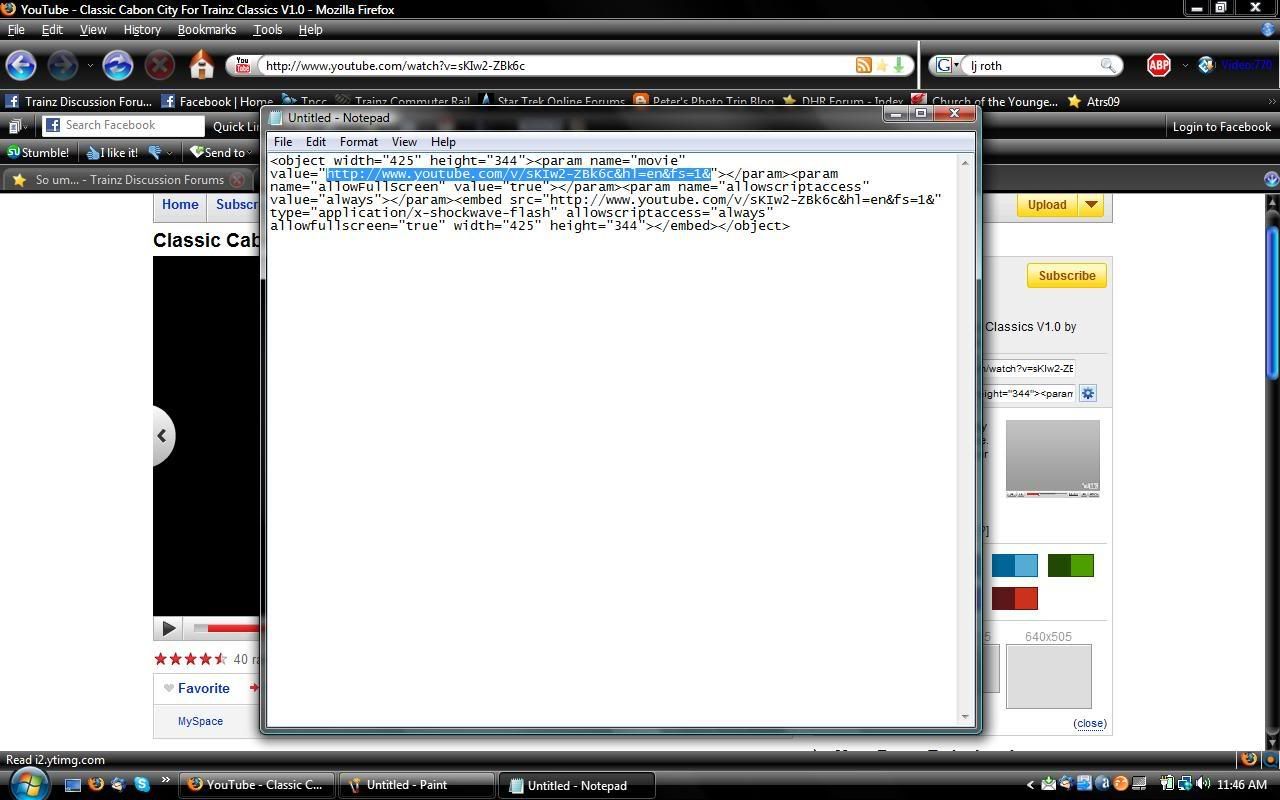The image size is (1280, 800).
Task: Open 'Trainz Discussion Foru...' bookmark
Action: pos(79,101)
